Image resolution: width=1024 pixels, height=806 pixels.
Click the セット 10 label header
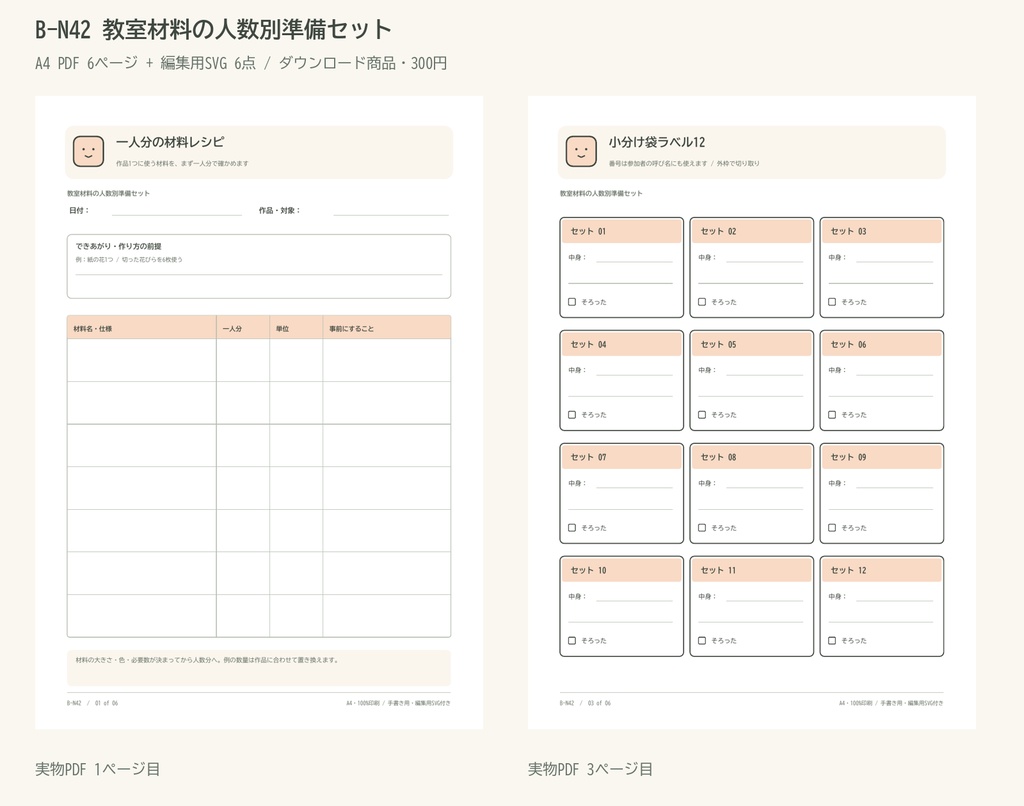(x=622, y=570)
